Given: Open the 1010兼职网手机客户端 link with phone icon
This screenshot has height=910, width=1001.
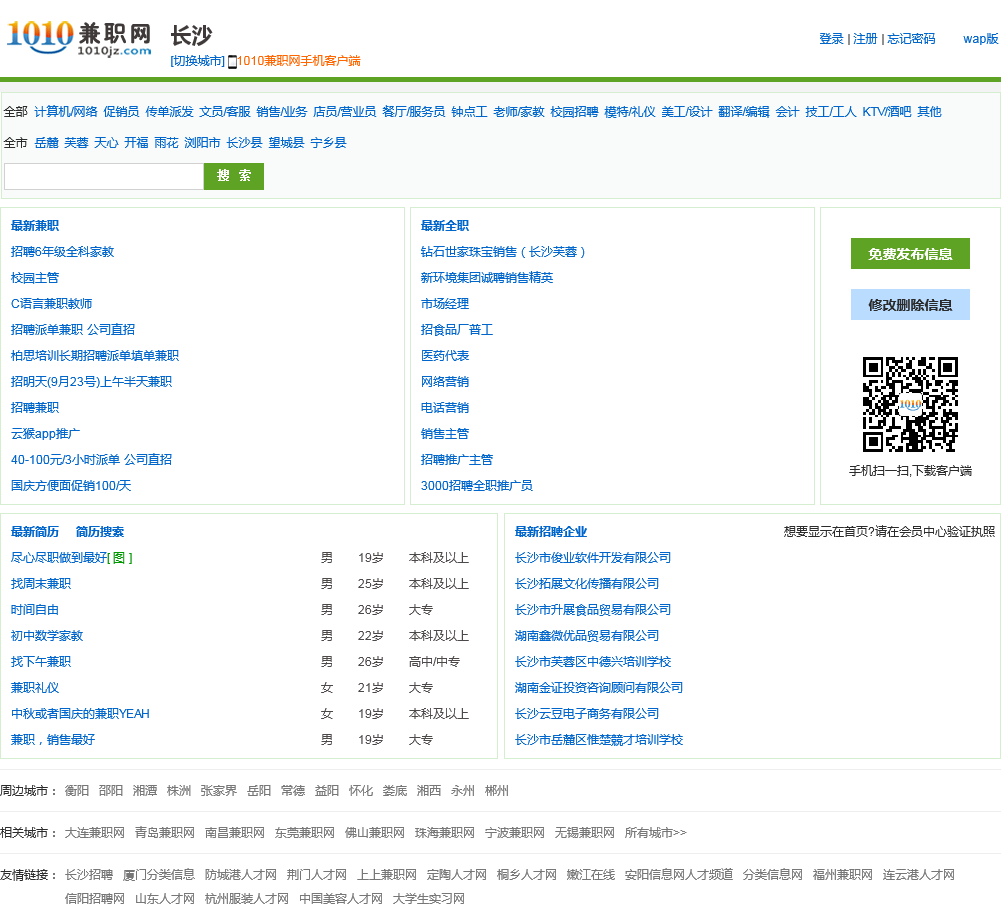Looking at the screenshot, I should tap(294, 61).
